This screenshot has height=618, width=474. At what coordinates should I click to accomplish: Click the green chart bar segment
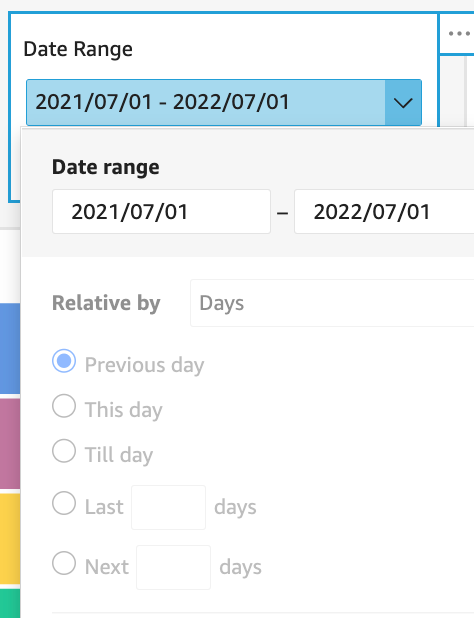tap(10, 603)
